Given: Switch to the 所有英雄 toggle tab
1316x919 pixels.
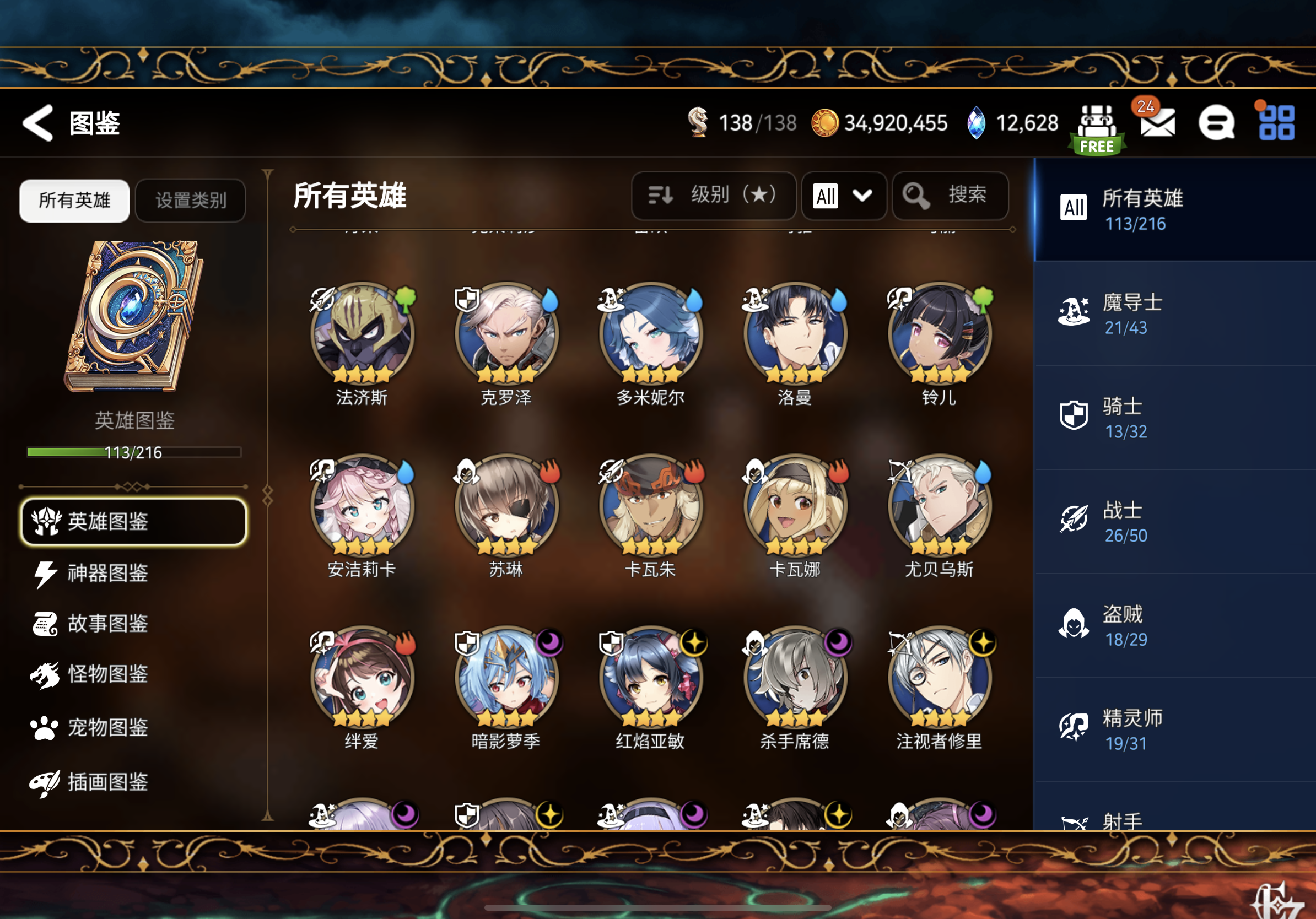Looking at the screenshot, I should [74, 200].
